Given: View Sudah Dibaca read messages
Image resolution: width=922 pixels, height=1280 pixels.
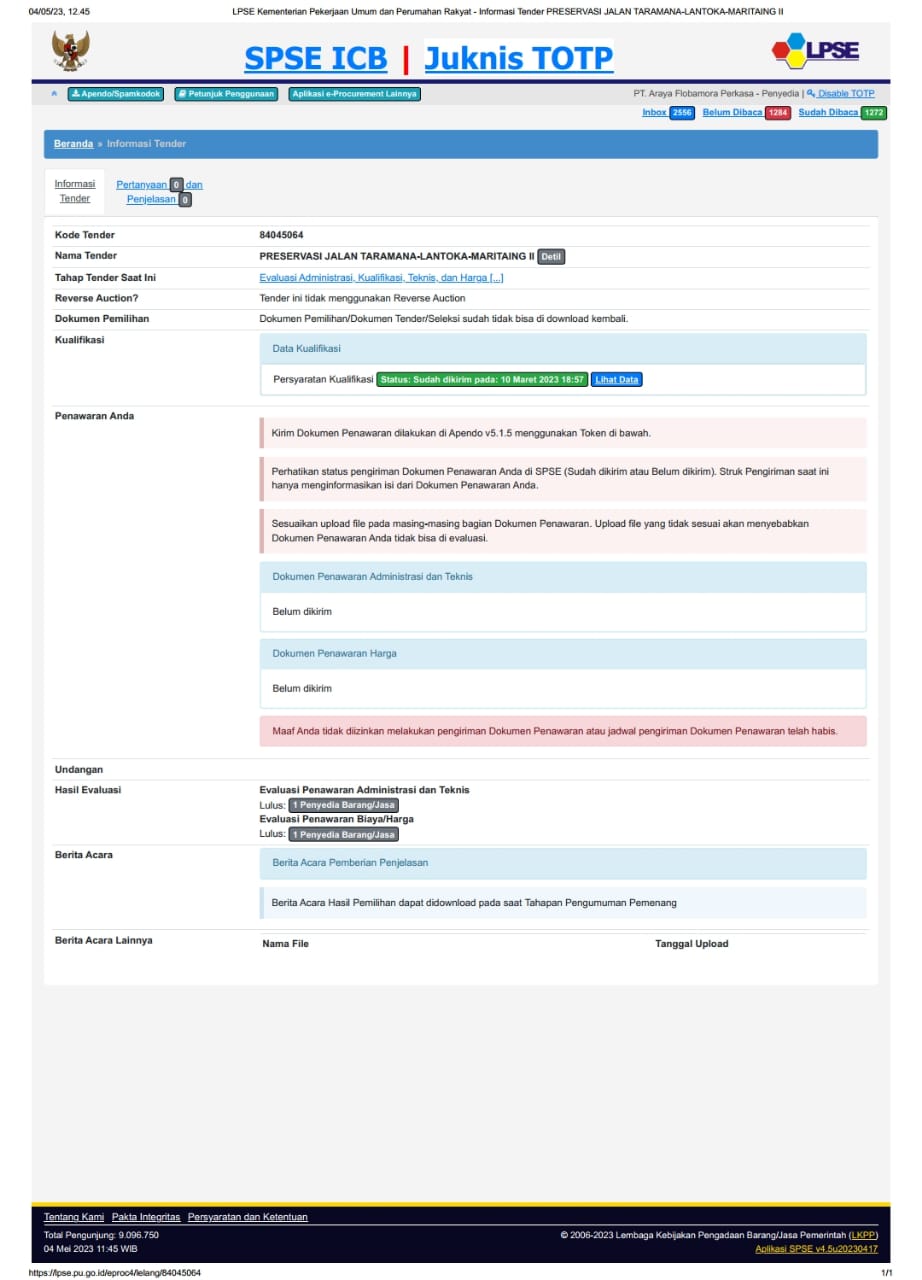Looking at the screenshot, I should (828, 113).
